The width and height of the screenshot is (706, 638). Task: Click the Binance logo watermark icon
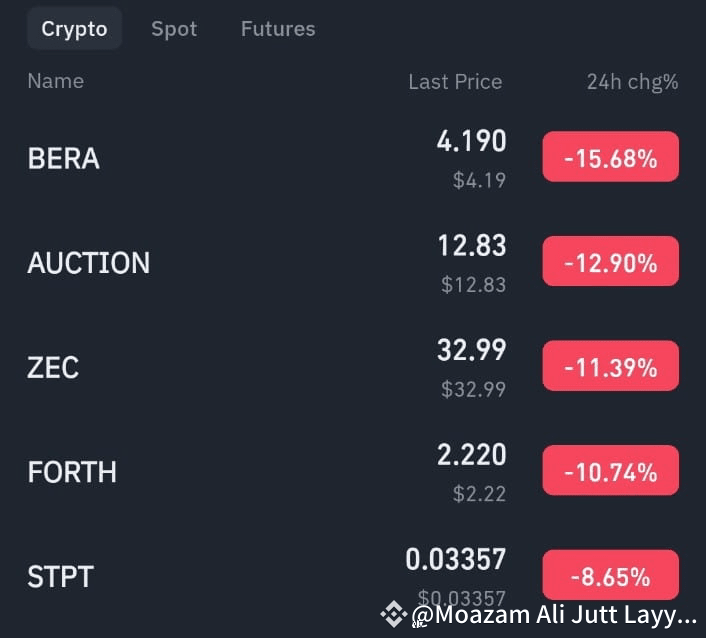(x=394, y=614)
